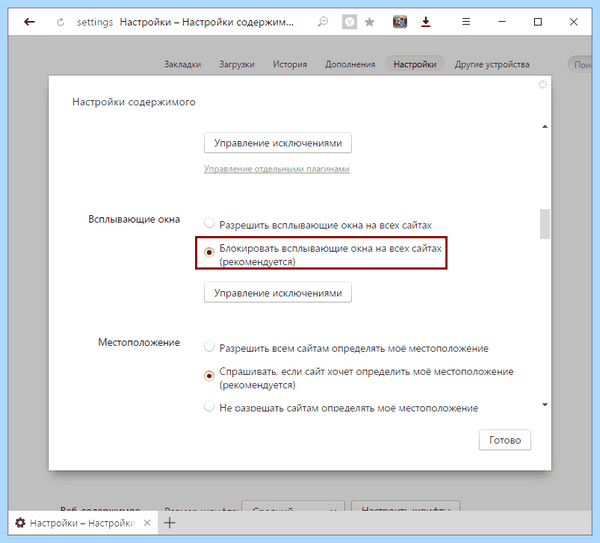
Task: Open the browser hamburger menu
Action: click(466, 22)
